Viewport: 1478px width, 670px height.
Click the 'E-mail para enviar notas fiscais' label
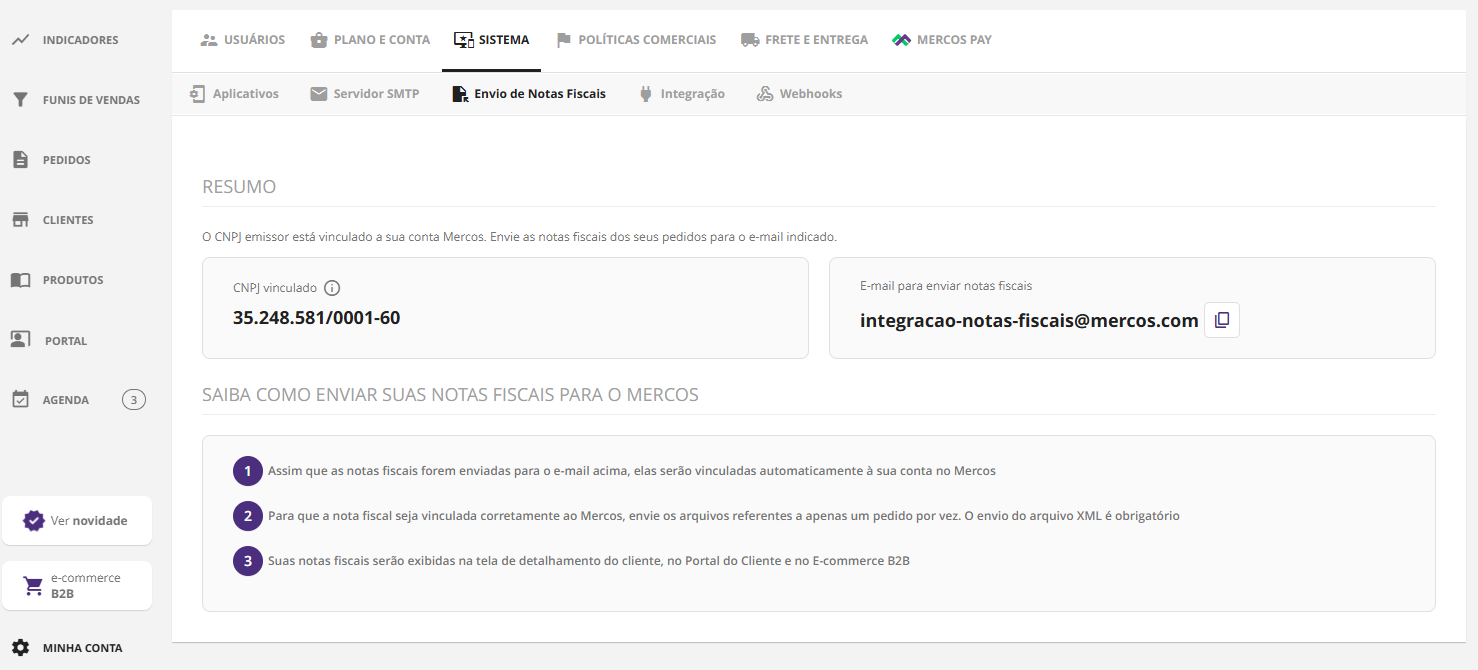[946, 286]
